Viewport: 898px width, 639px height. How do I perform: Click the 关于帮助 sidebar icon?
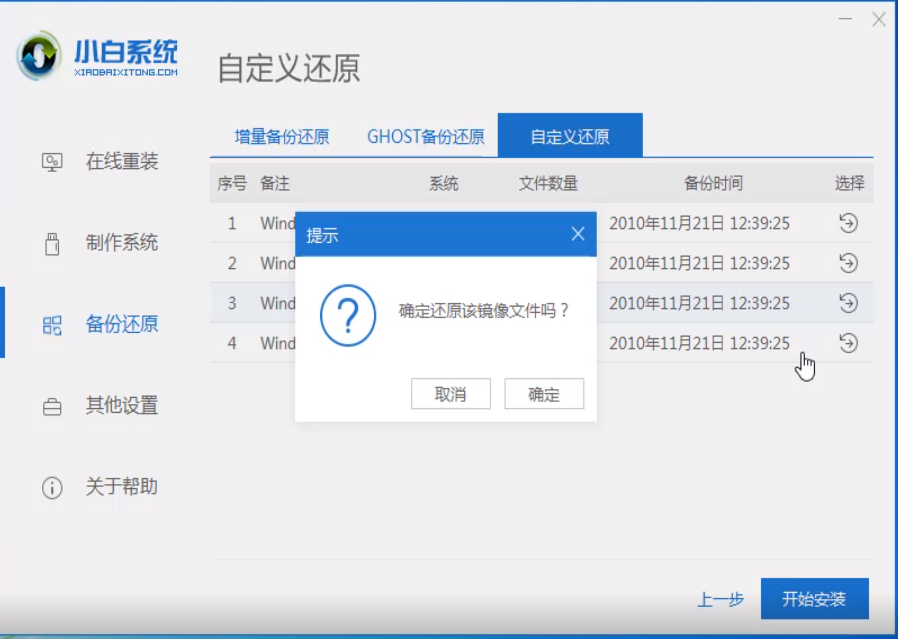[x=53, y=488]
